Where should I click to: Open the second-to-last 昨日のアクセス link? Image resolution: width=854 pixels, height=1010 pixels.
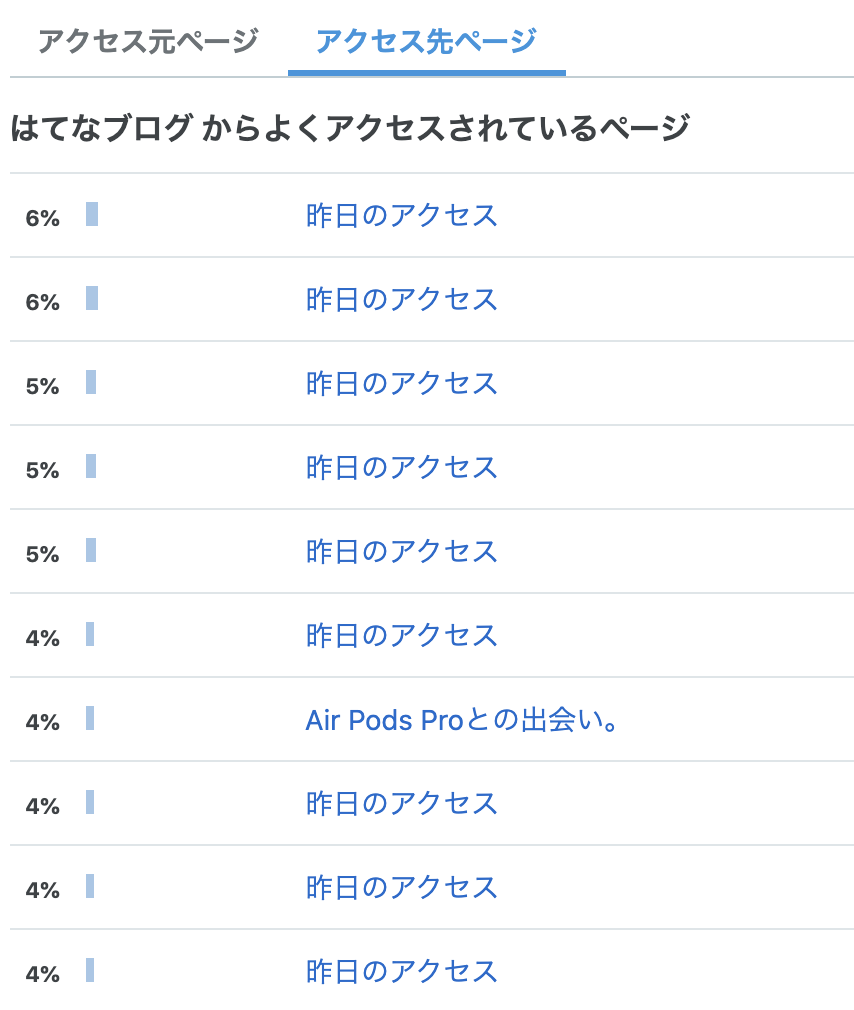coord(401,888)
